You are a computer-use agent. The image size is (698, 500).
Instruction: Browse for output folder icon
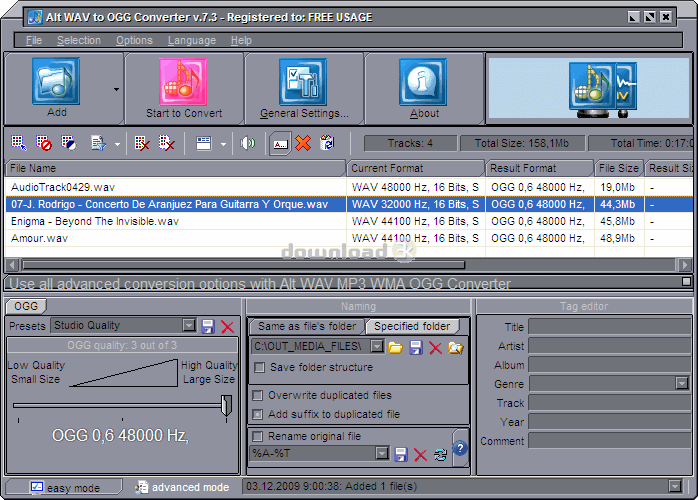395,347
